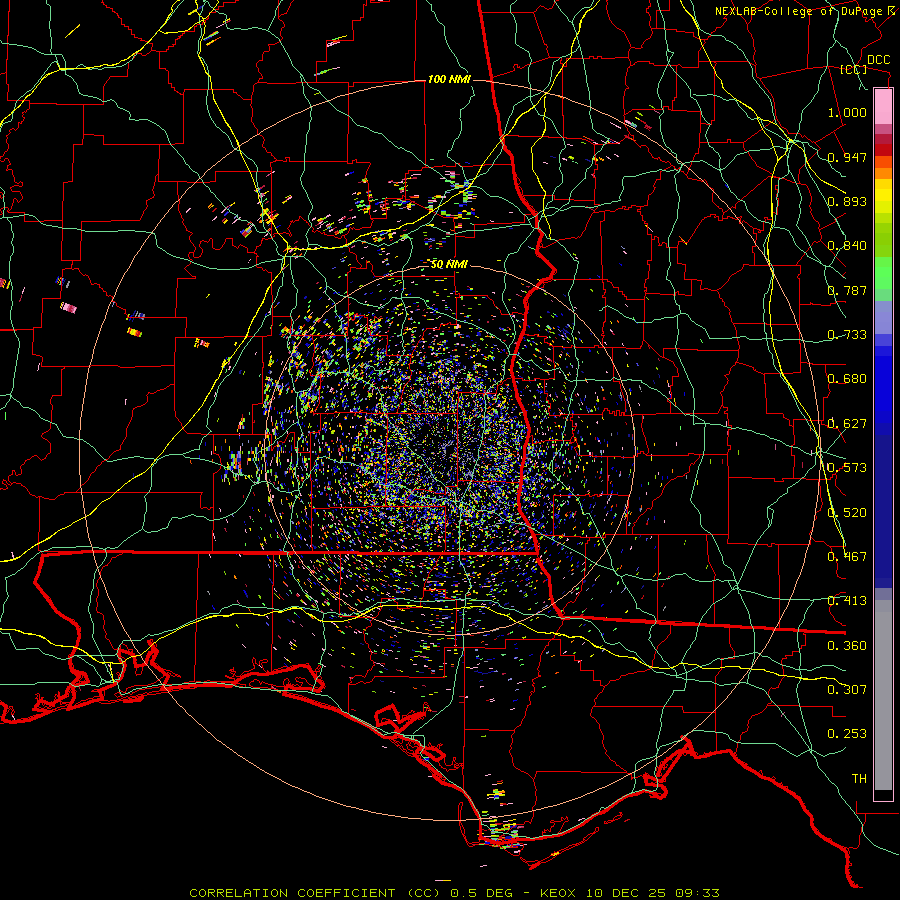Viewport: 900px width, 900px height.
Task: Click the 0.253 legend value
Action: point(847,734)
